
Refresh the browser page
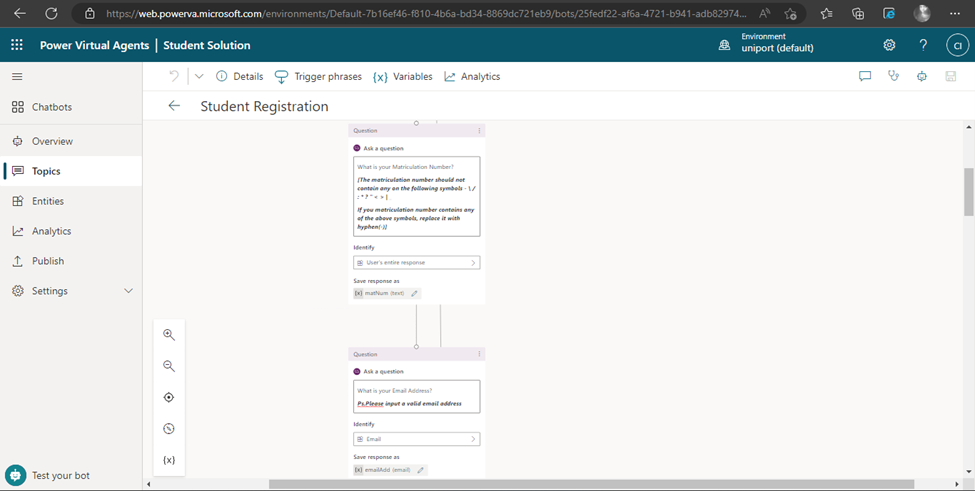(x=52, y=13)
